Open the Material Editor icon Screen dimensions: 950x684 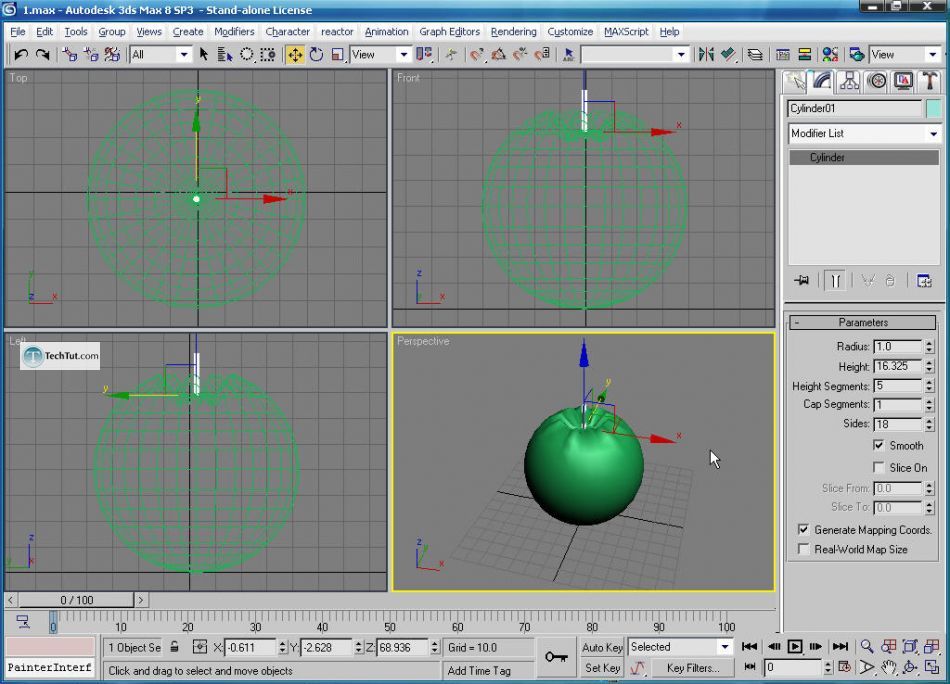(x=830, y=55)
